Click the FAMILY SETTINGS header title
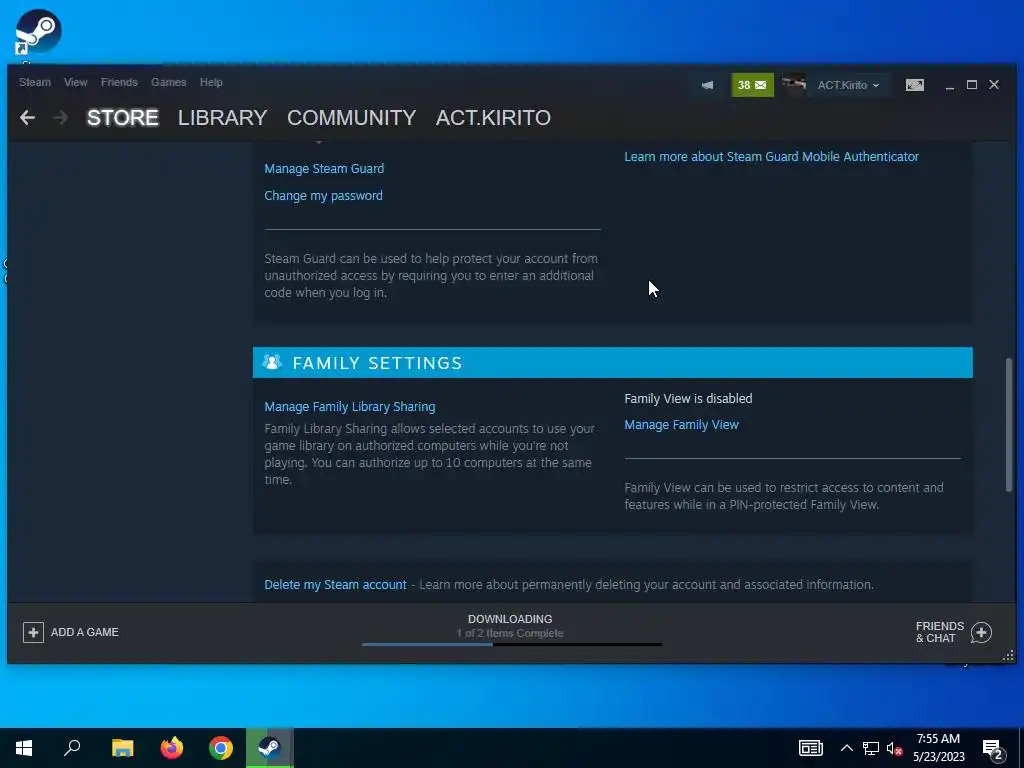The width and height of the screenshot is (1024, 768). point(377,363)
